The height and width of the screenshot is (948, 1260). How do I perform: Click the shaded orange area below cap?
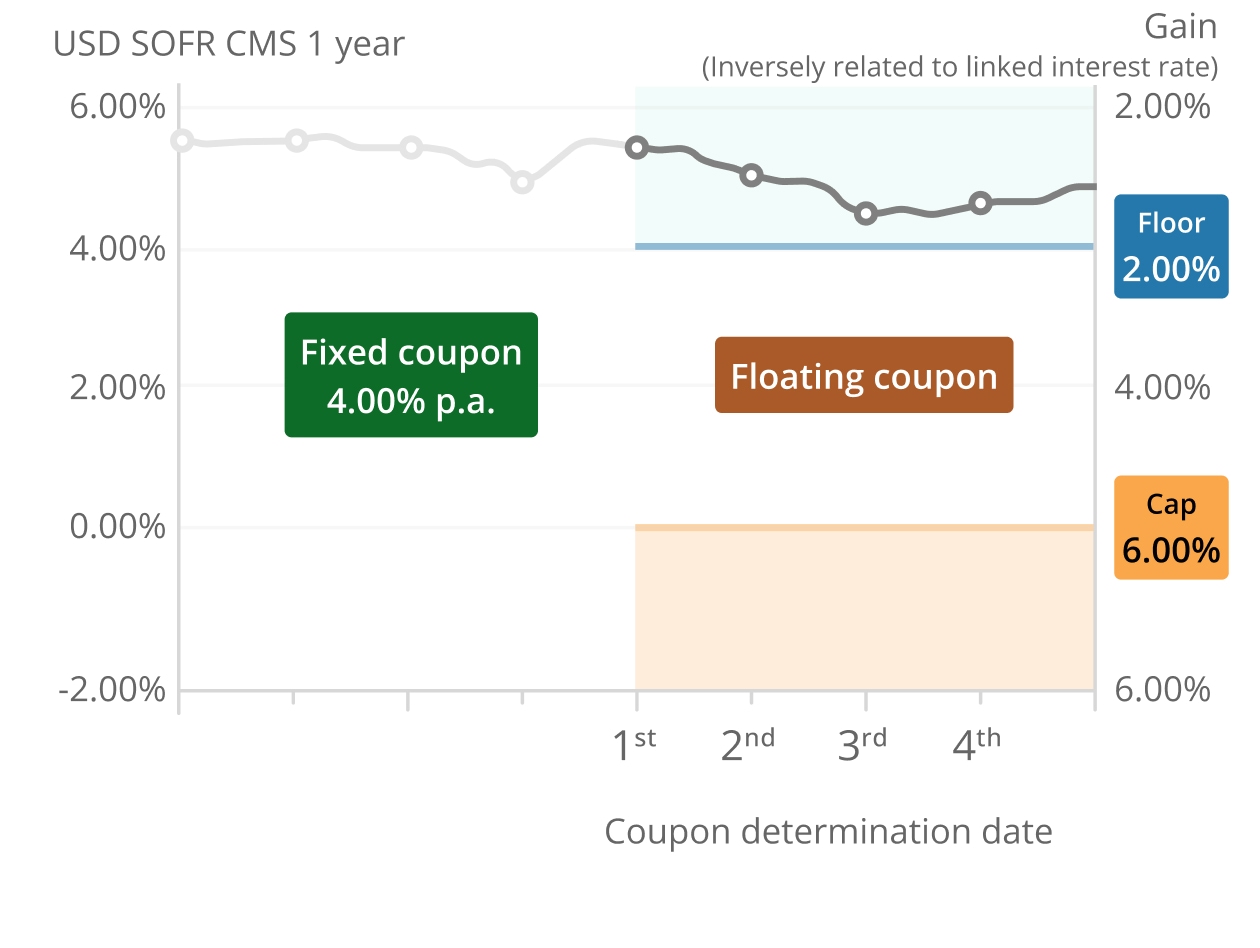pos(865,610)
